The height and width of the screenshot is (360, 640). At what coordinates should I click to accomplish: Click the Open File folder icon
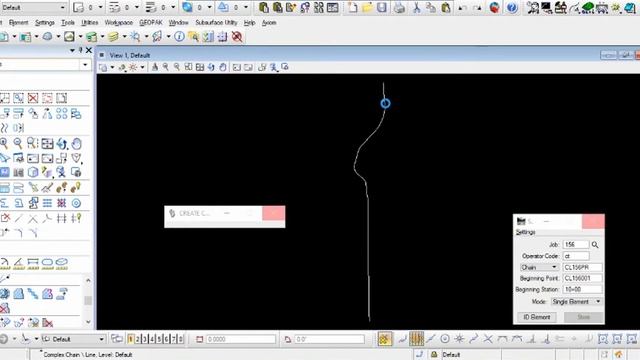pos(367,7)
